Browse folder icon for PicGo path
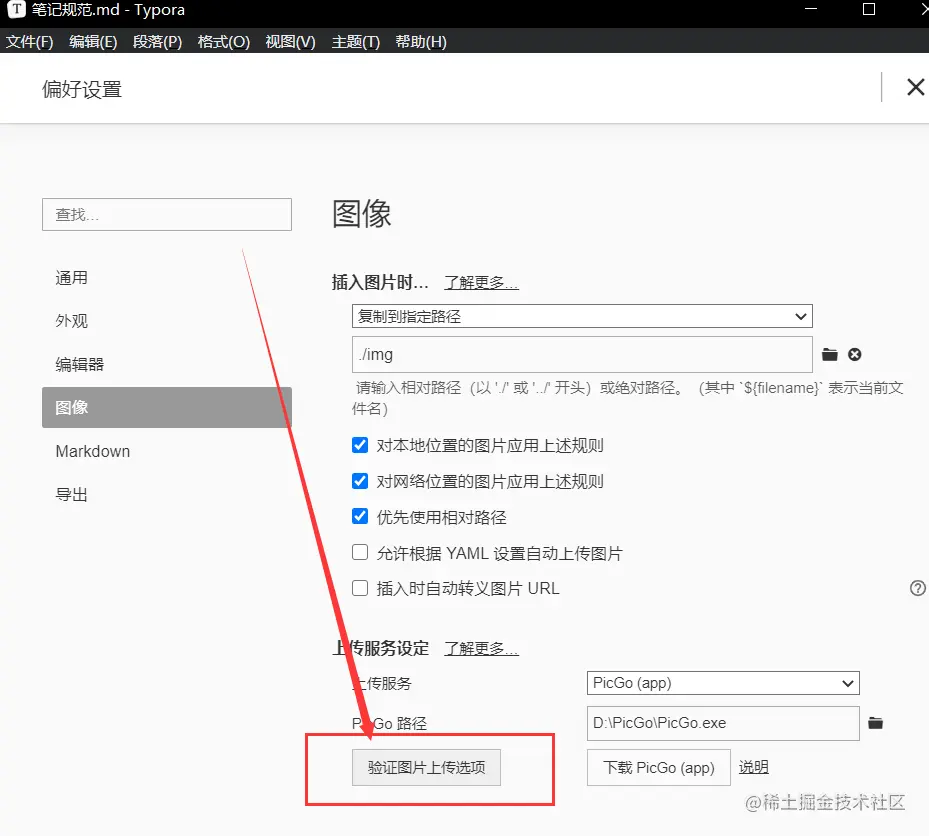 (875, 723)
